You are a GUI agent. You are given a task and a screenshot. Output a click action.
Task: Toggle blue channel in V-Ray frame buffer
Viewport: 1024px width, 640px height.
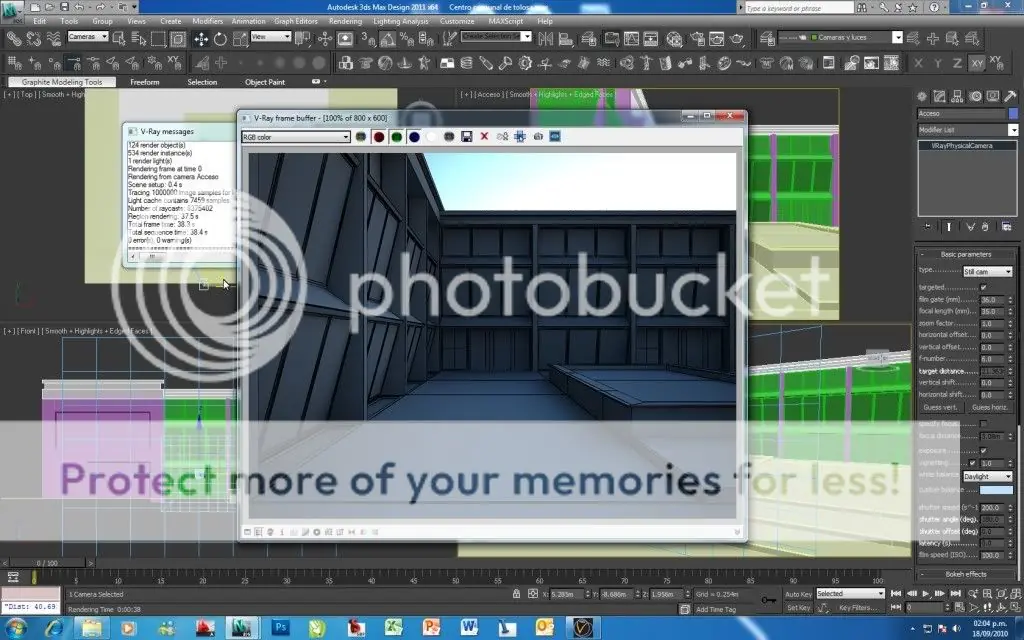click(x=414, y=136)
